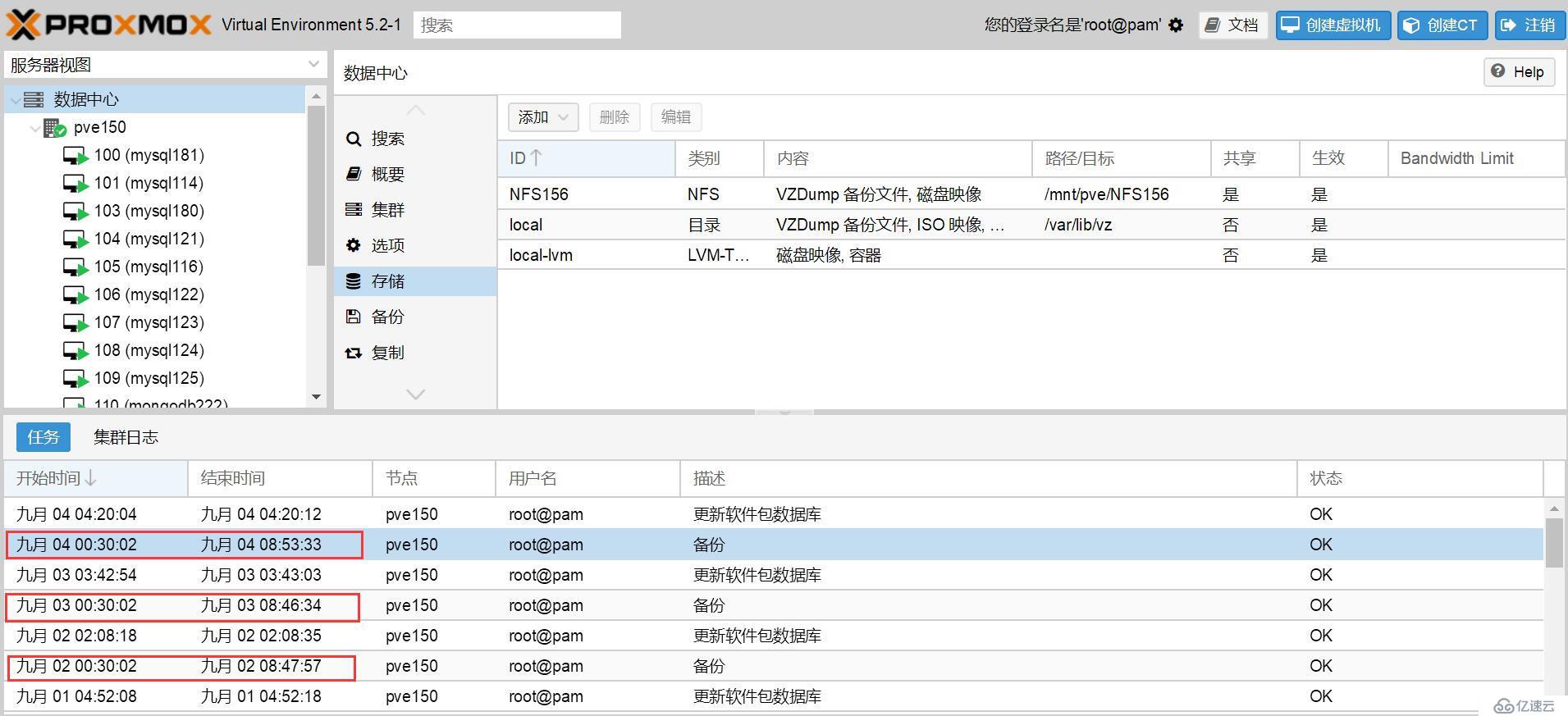Click the Proxmox logo

pos(108,25)
